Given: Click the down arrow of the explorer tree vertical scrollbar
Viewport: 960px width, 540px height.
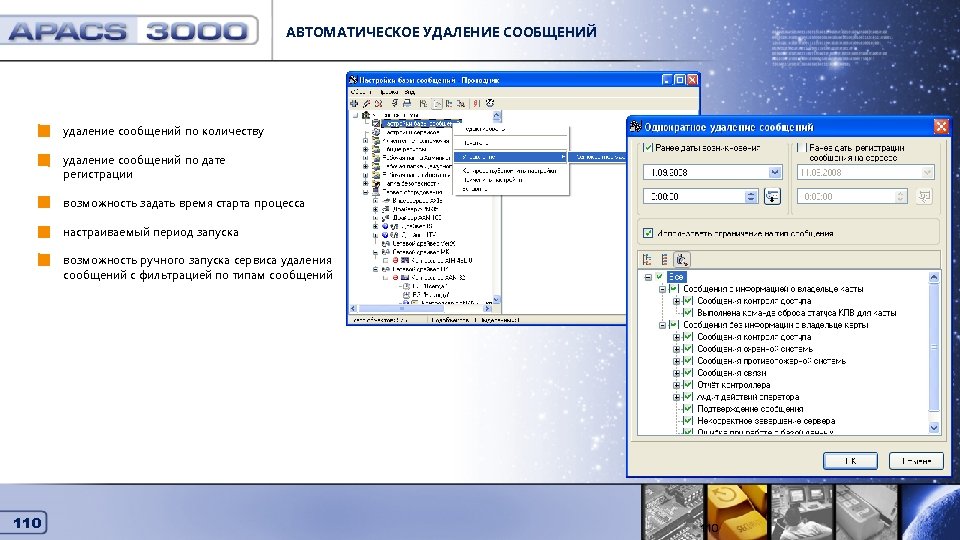Looking at the screenshot, I should (497, 300).
